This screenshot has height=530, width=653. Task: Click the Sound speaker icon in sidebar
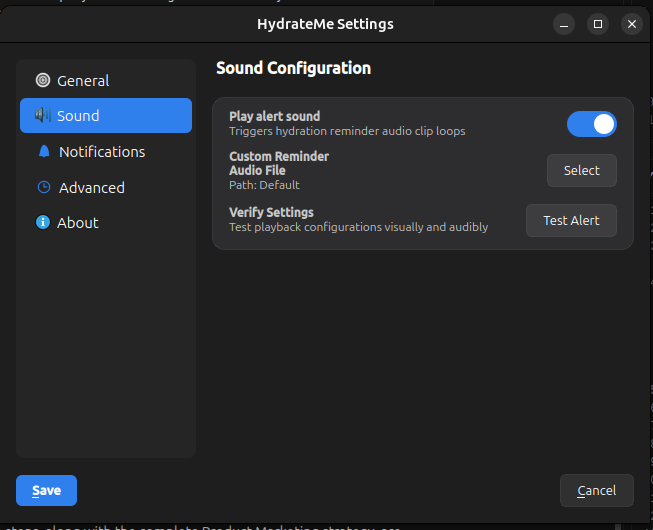point(42,115)
